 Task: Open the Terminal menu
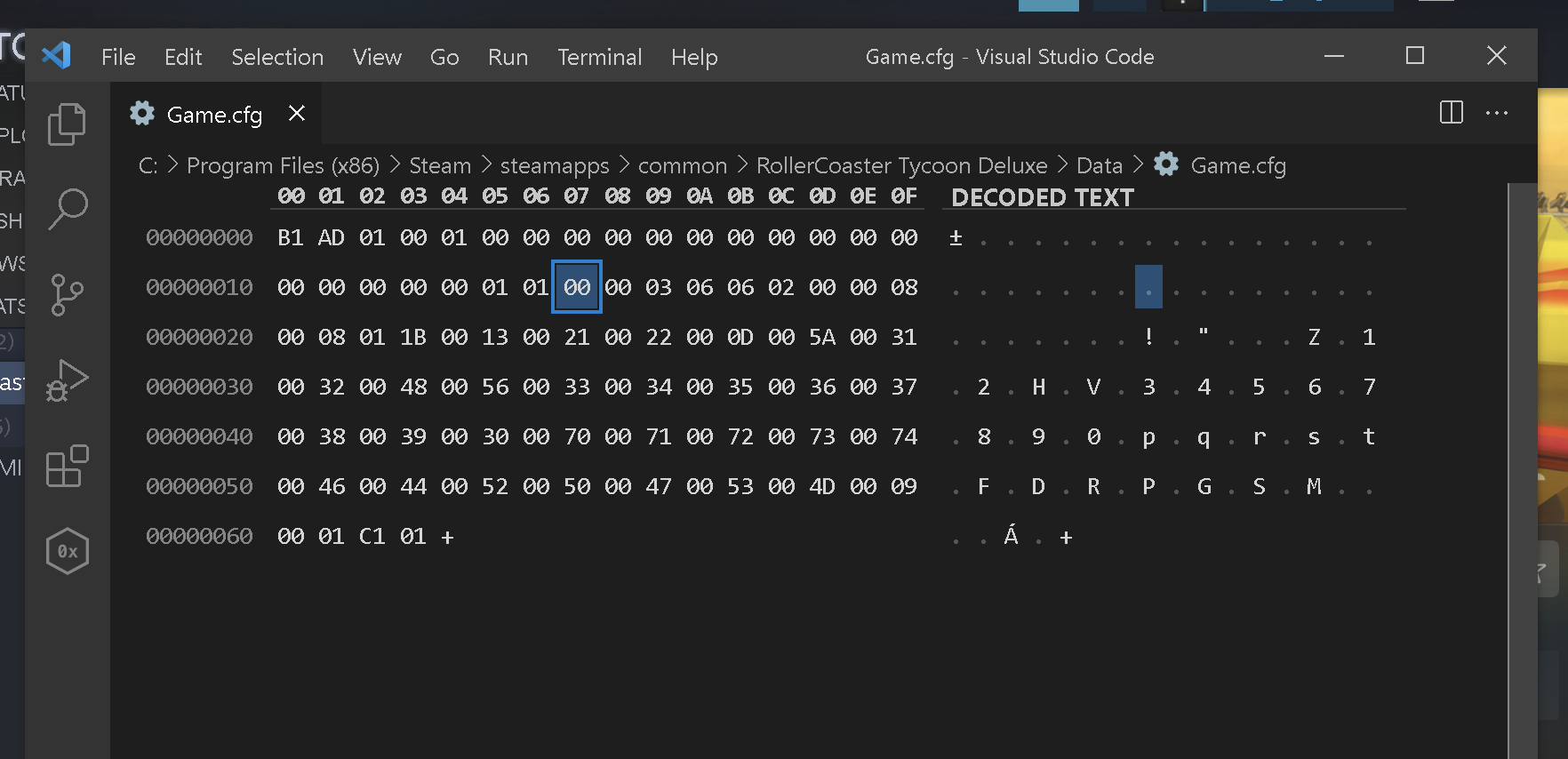coord(599,57)
